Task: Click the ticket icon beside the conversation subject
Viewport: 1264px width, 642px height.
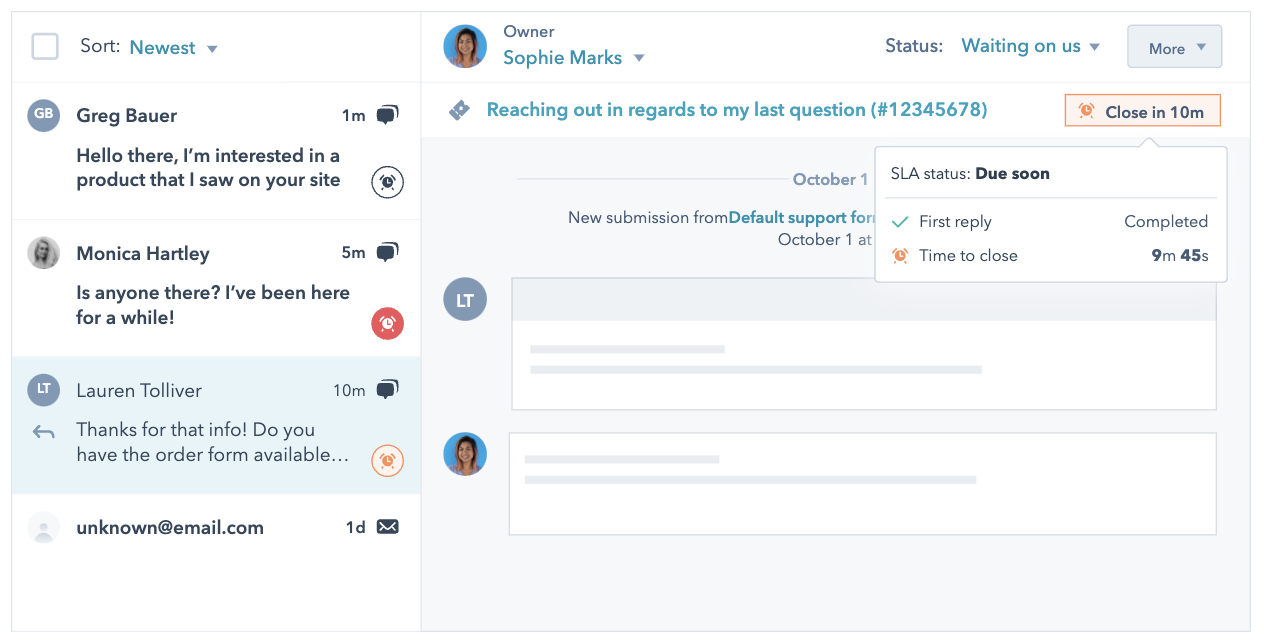Action: pos(459,110)
